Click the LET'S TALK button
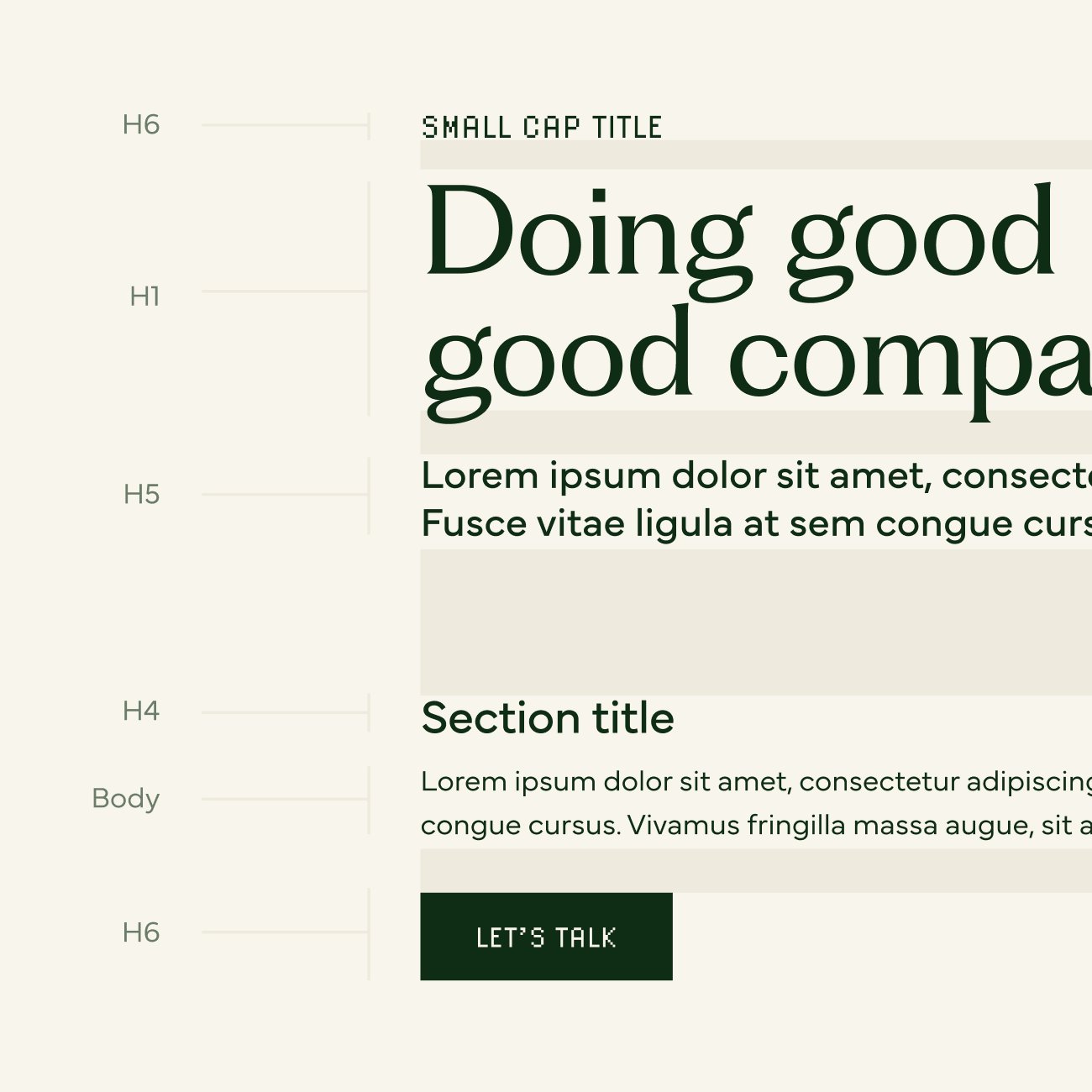The image size is (1092, 1092). pyautogui.click(x=546, y=937)
